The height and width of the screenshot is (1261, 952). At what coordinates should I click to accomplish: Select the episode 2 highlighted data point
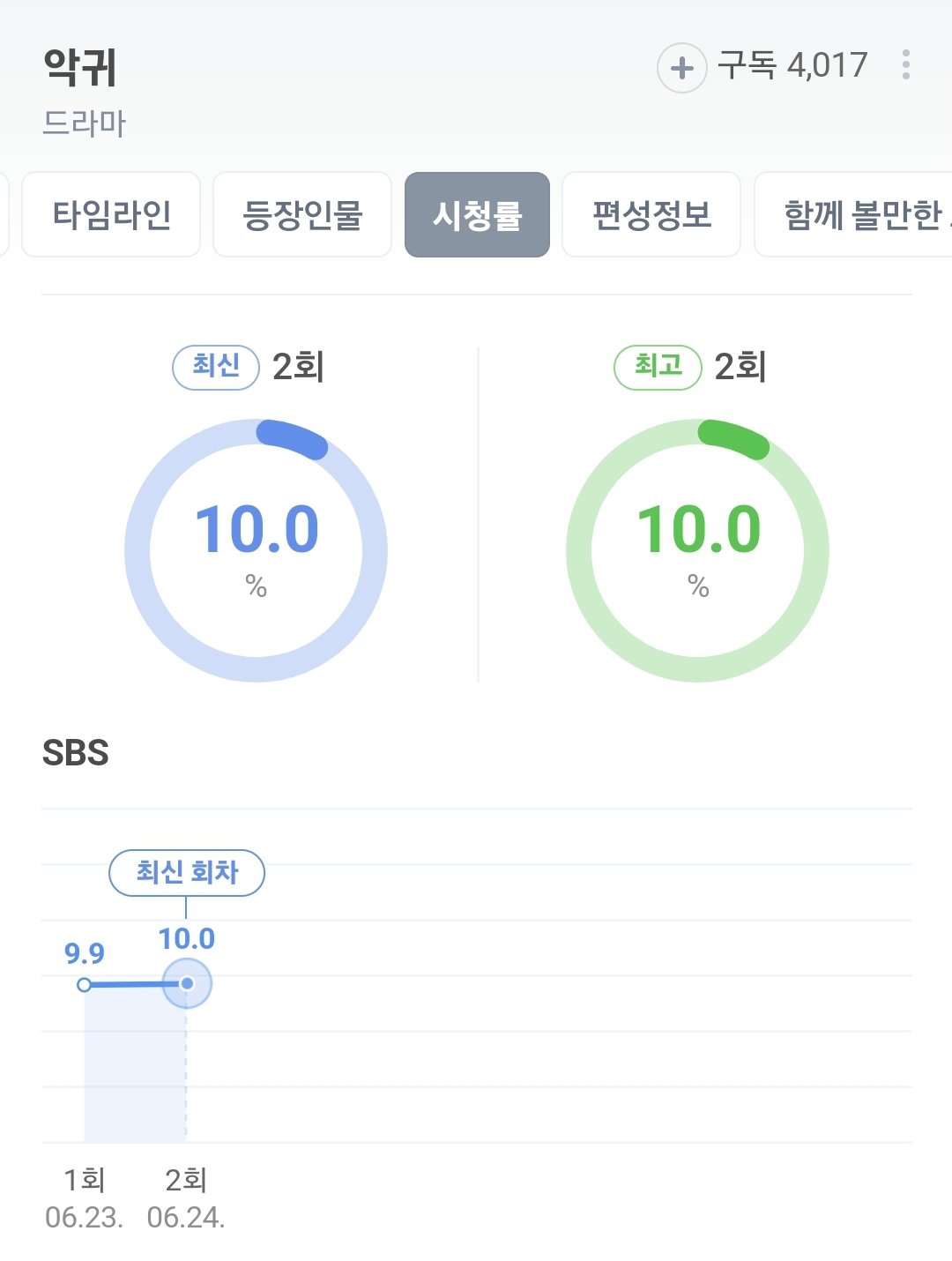[186, 983]
